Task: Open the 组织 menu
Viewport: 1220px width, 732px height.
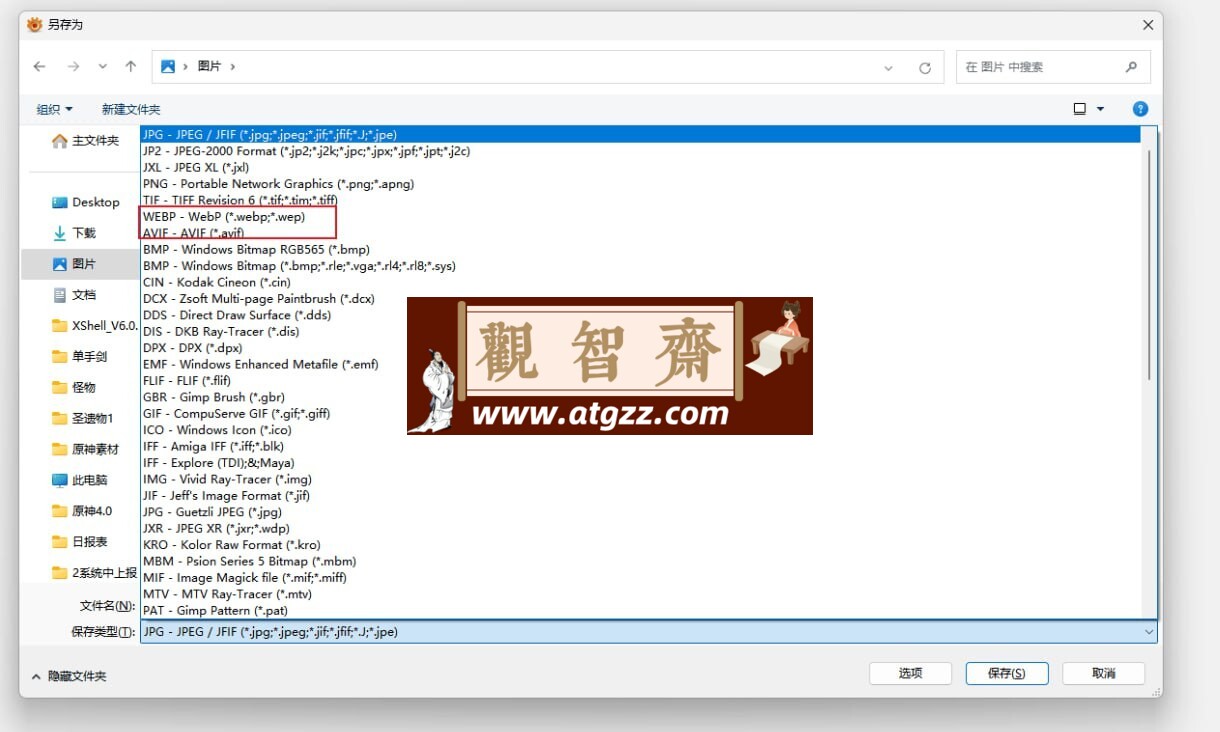Action: [55, 109]
